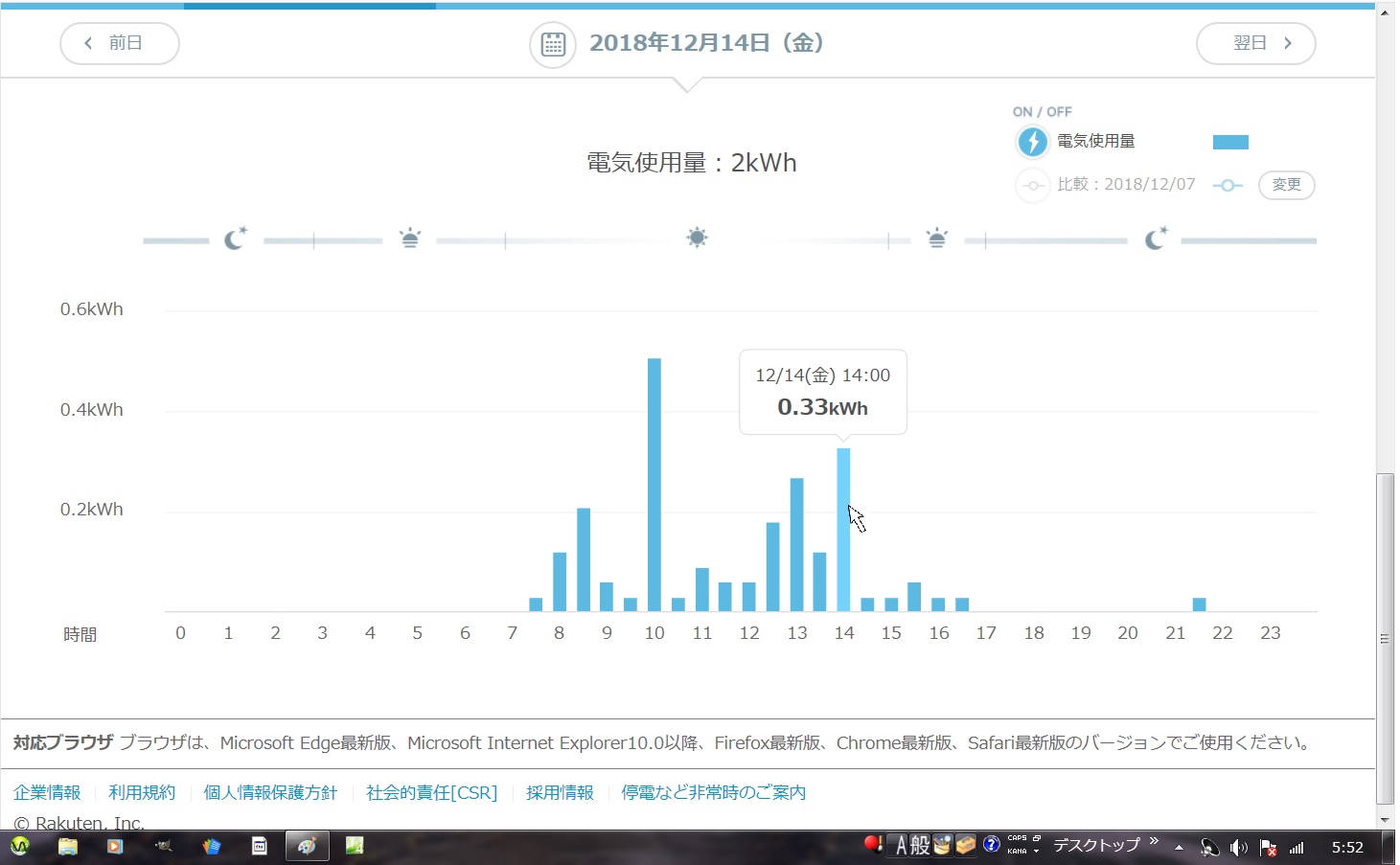Click the 変更 button to change comparison date
Viewport: 1400px width, 865px height.
[x=1286, y=185]
